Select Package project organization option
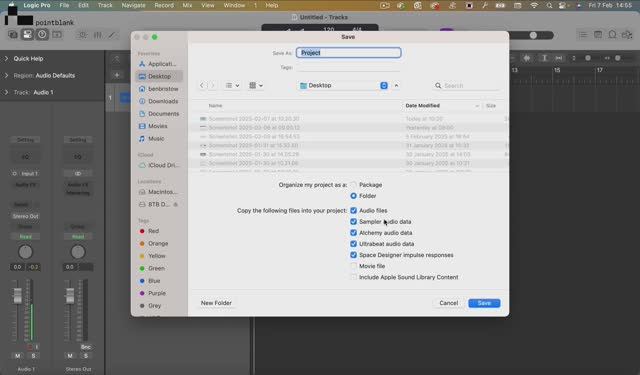The height and width of the screenshot is (375, 640). click(x=353, y=185)
